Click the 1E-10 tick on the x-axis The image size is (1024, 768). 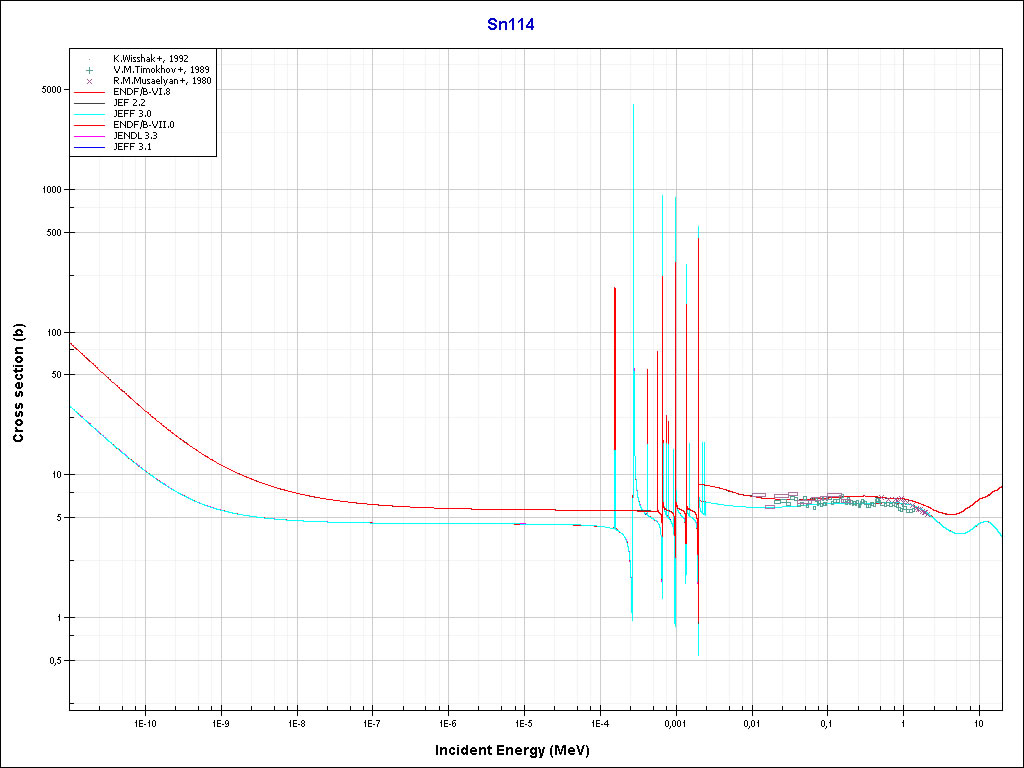145,722
